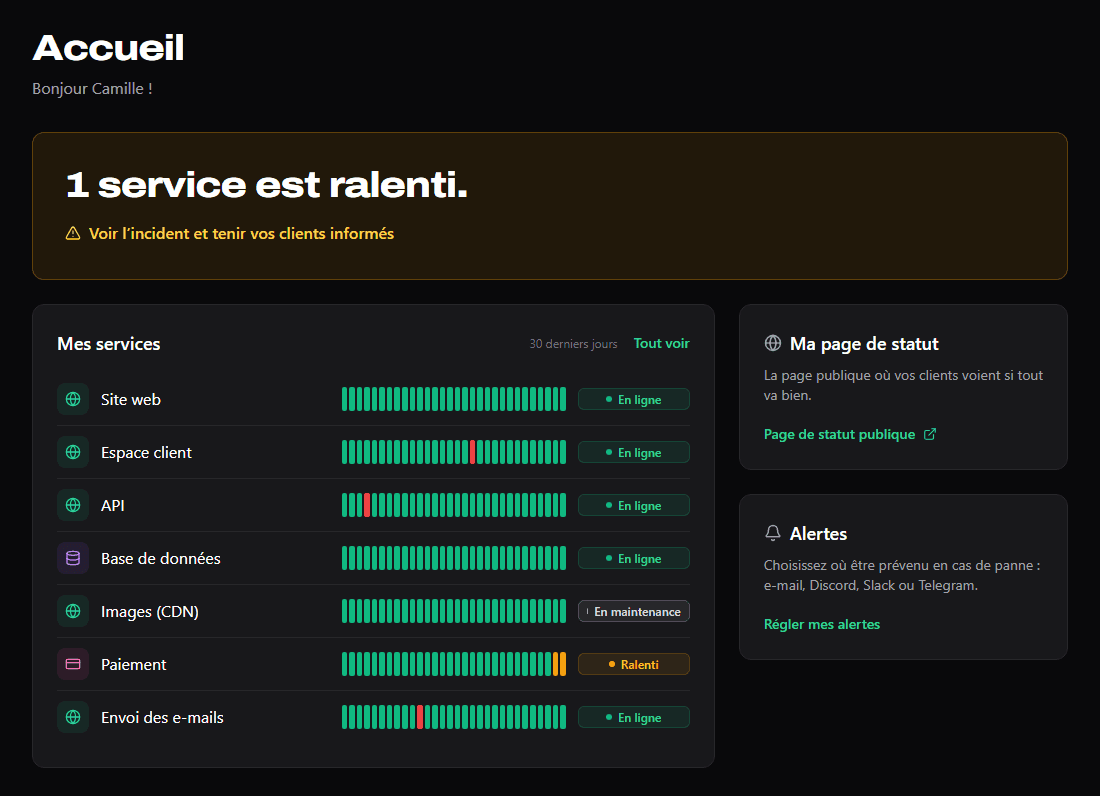Open Régler mes alertes
1100x796 pixels.
point(821,624)
